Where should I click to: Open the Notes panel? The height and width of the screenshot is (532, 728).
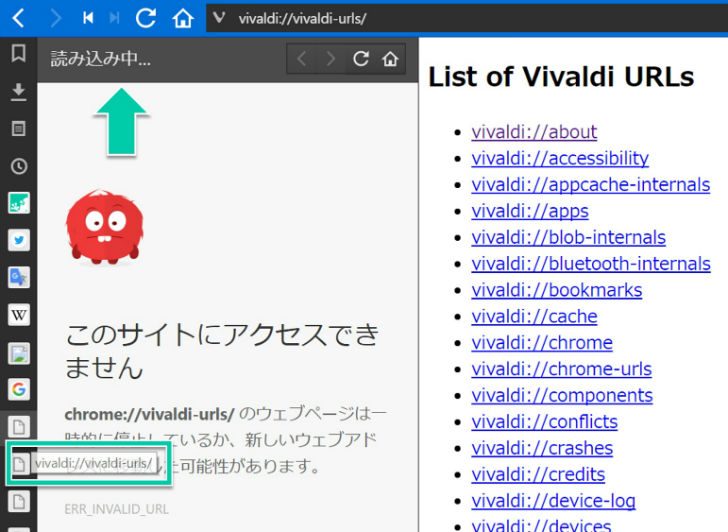point(19,129)
